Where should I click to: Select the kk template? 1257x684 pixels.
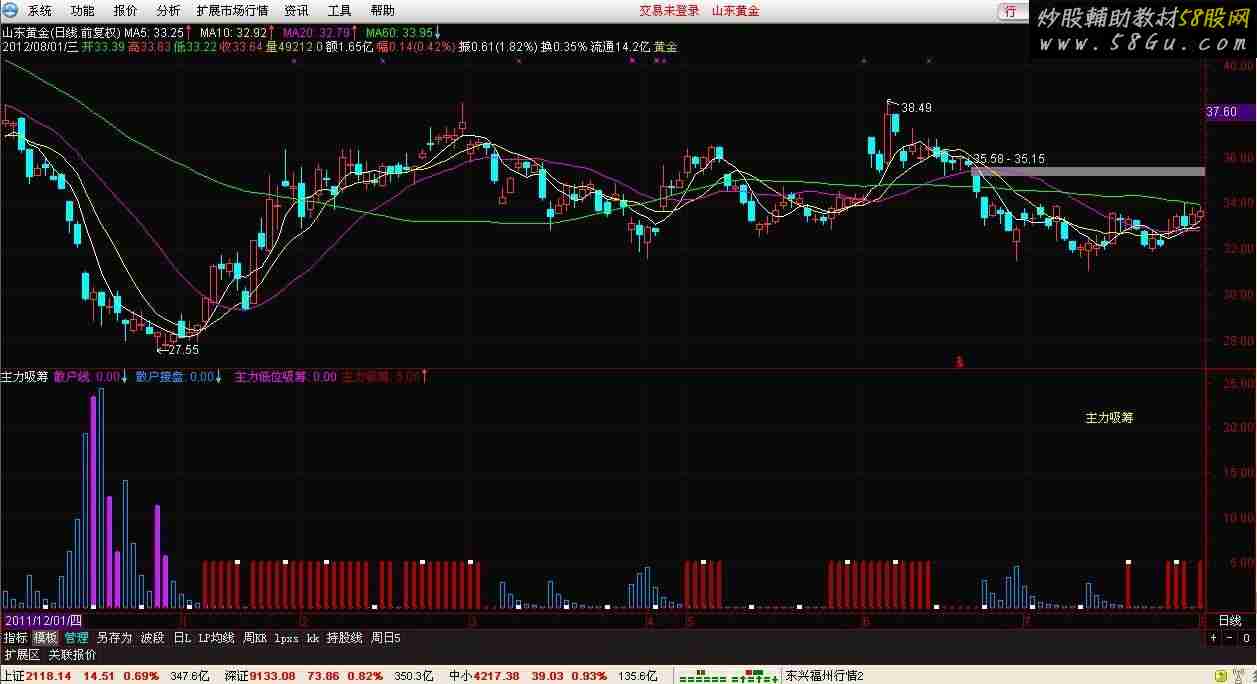[x=312, y=637]
